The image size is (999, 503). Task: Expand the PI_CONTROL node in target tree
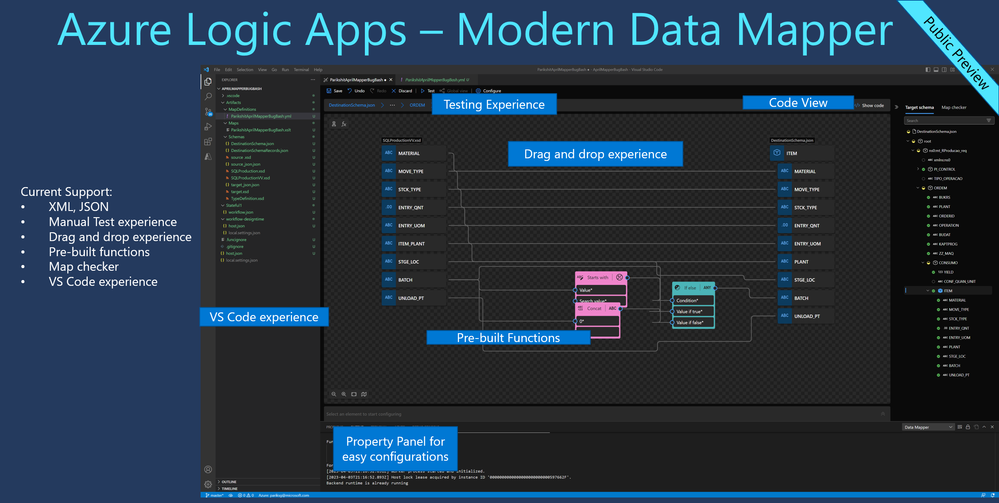click(919, 169)
